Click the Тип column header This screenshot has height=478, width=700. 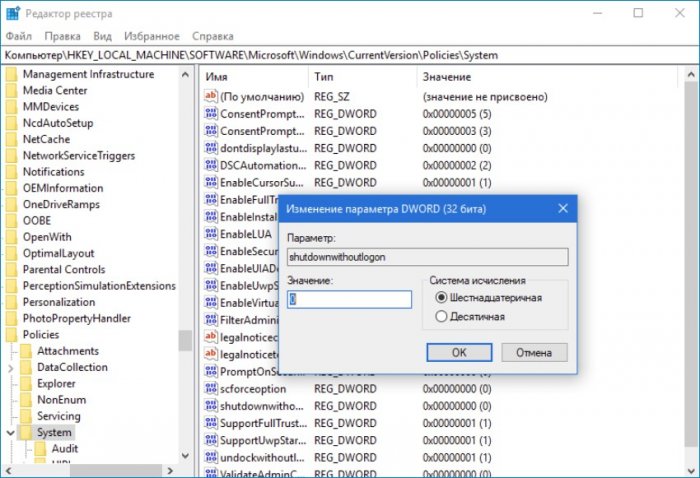coord(325,76)
